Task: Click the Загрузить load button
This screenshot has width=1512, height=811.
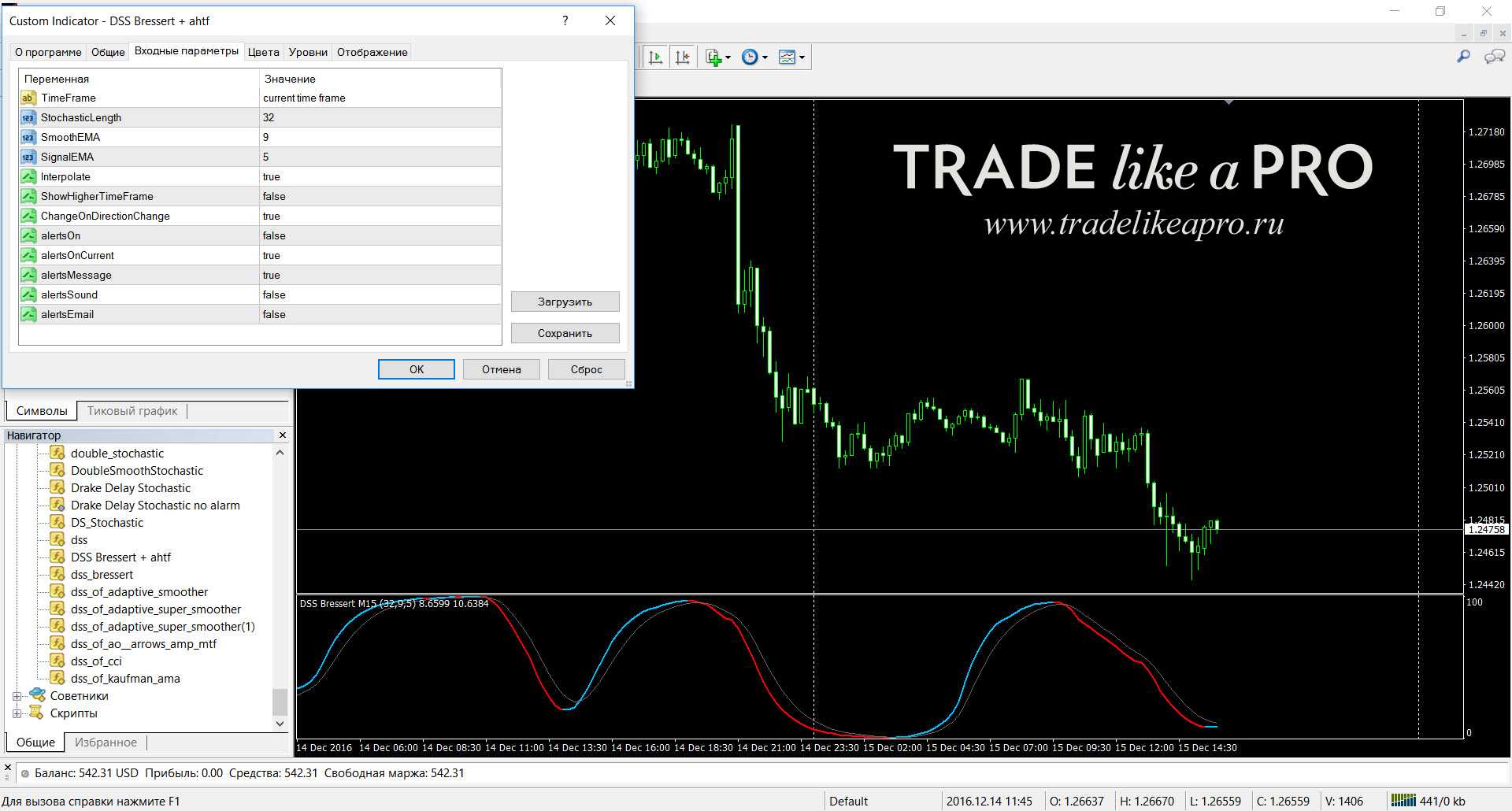Action: tap(565, 302)
